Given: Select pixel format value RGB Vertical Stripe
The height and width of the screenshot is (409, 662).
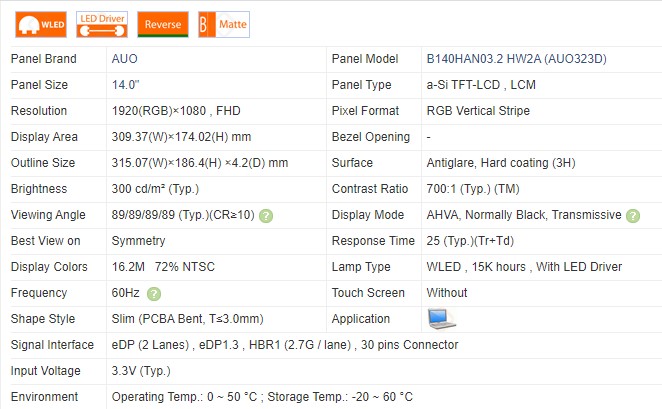Looking at the screenshot, I should coord(478,111).
